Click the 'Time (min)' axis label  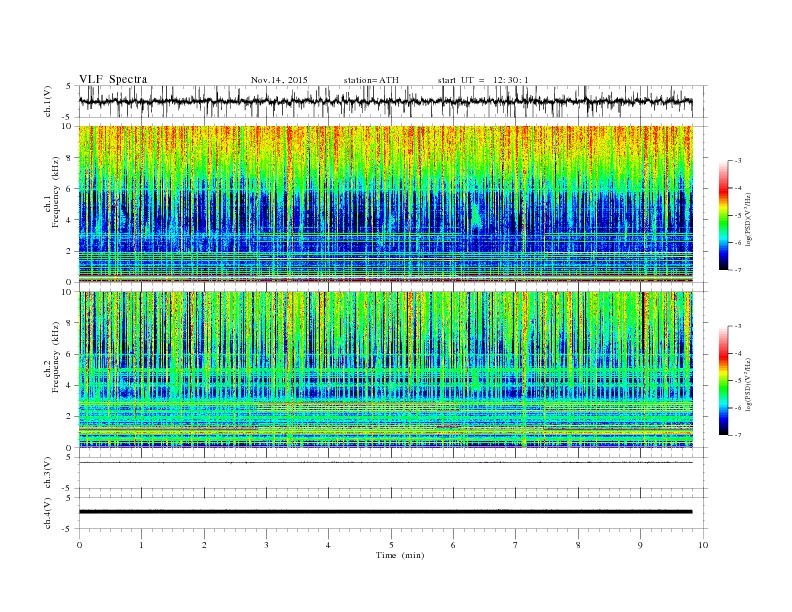click(x=400, y=555)
